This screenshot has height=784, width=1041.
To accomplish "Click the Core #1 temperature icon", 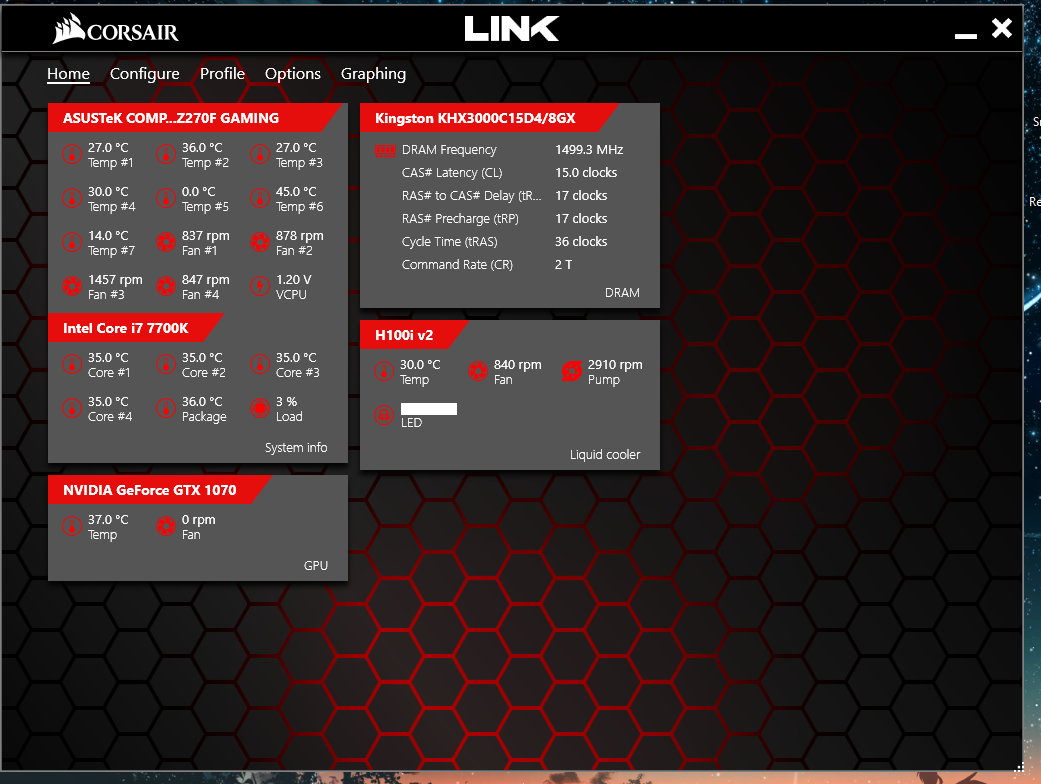I will click(72, 364).
